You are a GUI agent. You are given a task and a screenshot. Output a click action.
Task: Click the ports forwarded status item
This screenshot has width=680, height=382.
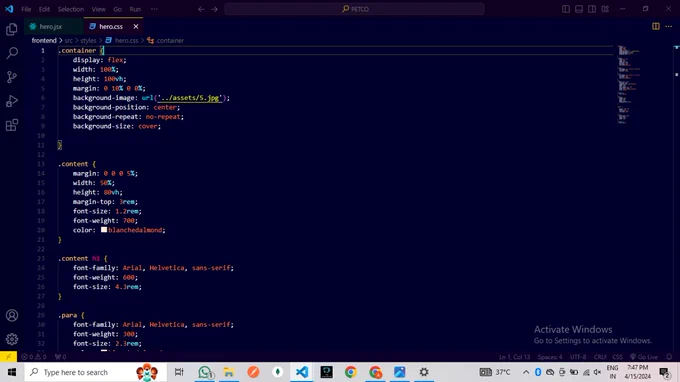click(60, 357)
